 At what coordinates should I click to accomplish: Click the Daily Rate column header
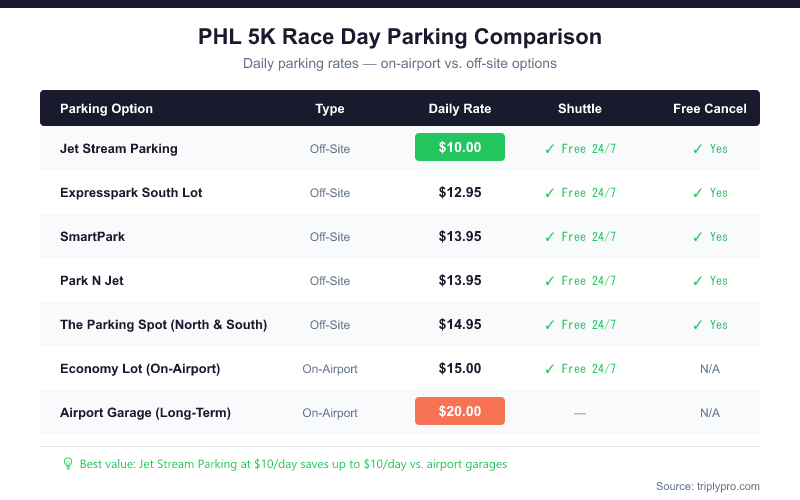pyautogui.click(x=460, y=108)
